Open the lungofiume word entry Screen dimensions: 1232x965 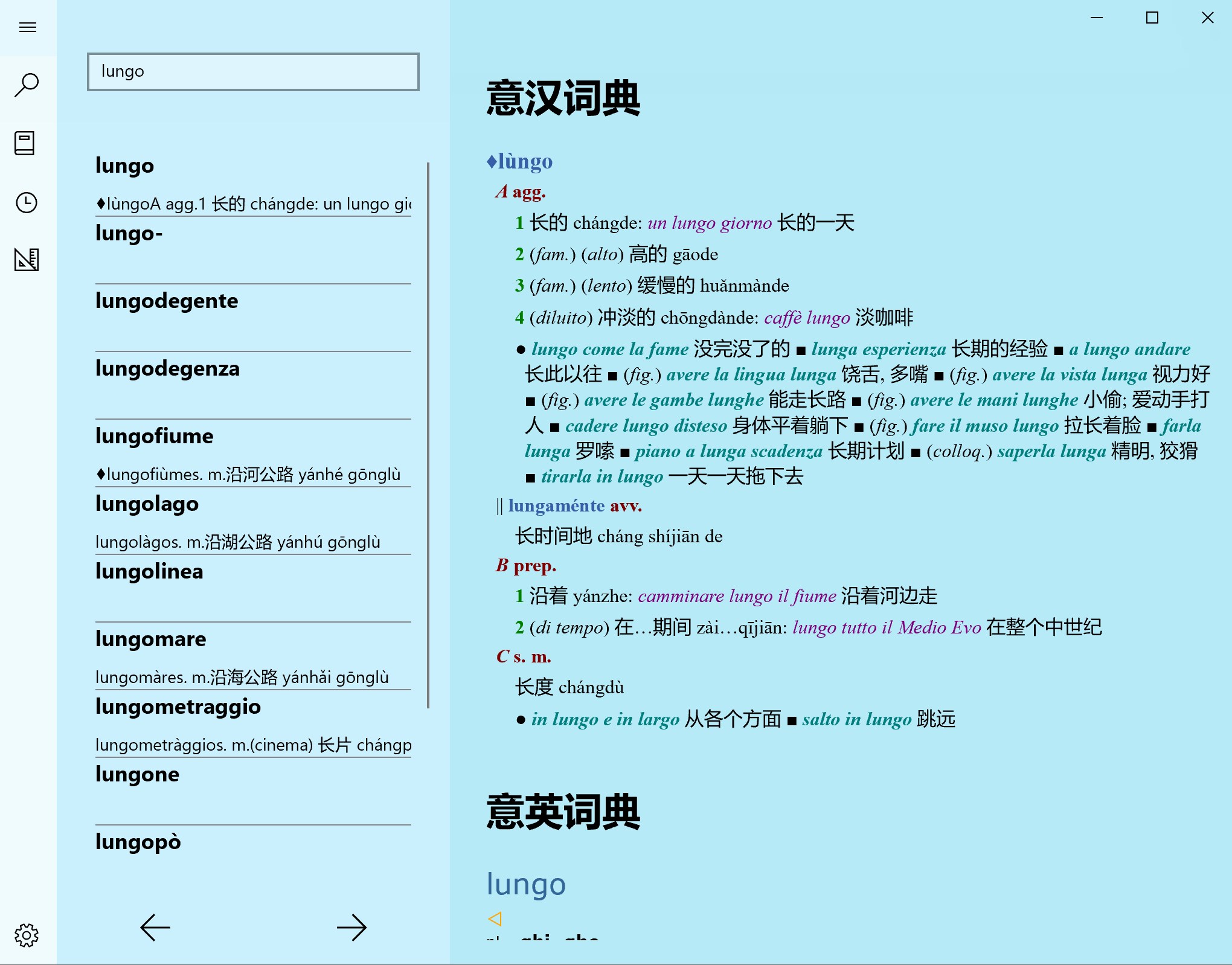pyautogui.click(x=155, y=436)
